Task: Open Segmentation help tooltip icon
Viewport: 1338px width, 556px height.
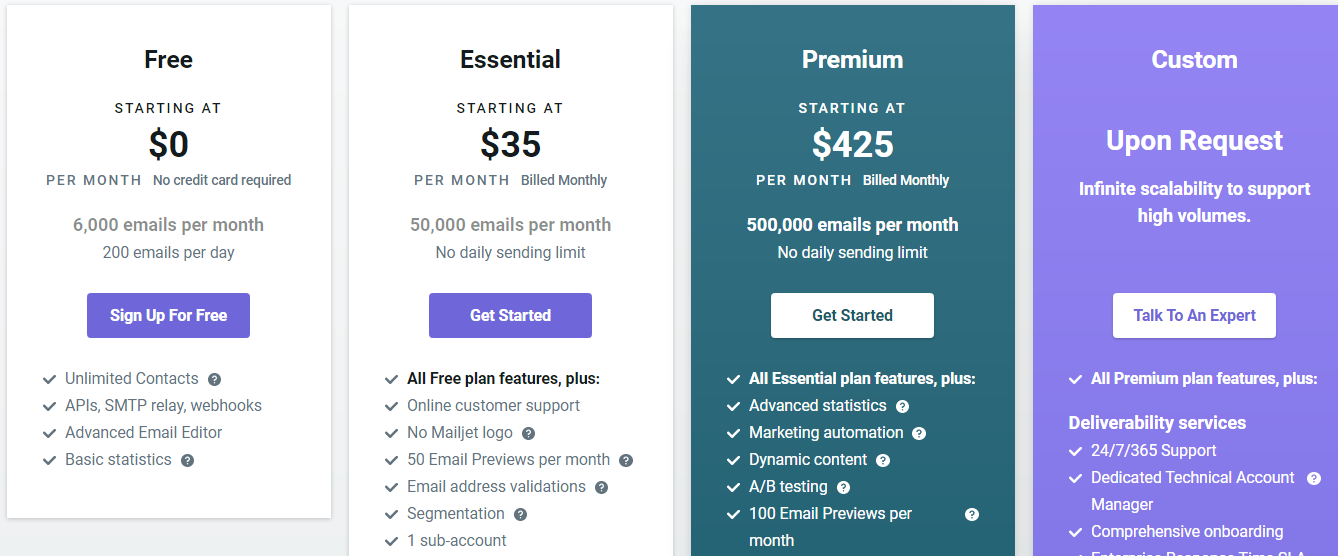Action: coord(520,514)
